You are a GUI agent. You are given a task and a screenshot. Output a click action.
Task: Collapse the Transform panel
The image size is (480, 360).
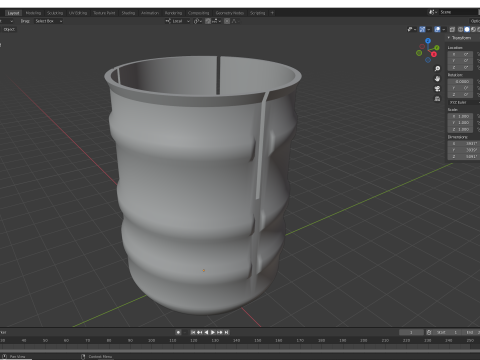[449, 38]
